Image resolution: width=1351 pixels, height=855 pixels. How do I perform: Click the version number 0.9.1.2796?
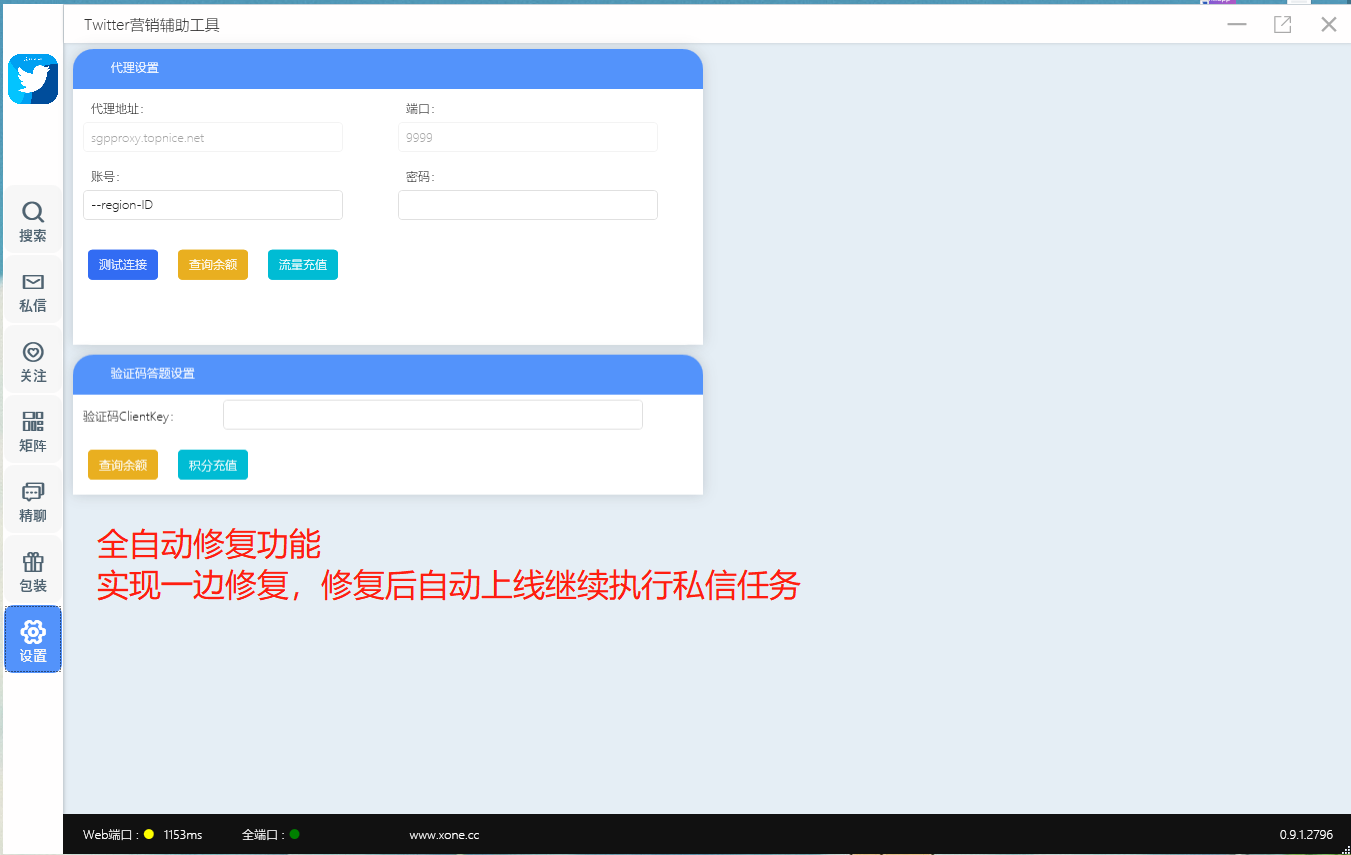point(1306,834)
